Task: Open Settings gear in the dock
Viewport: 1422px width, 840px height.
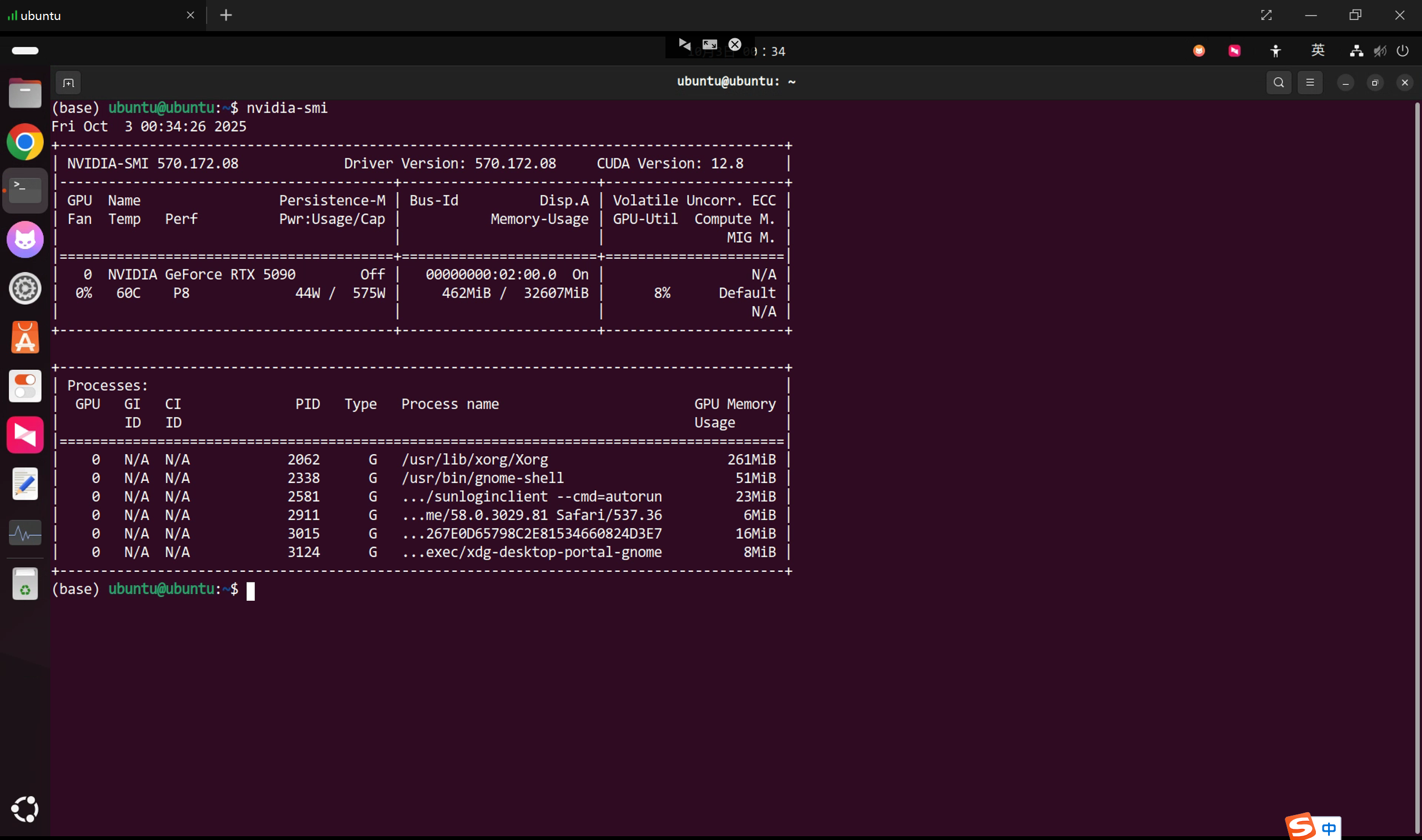Action: click(x=25, y=289)
